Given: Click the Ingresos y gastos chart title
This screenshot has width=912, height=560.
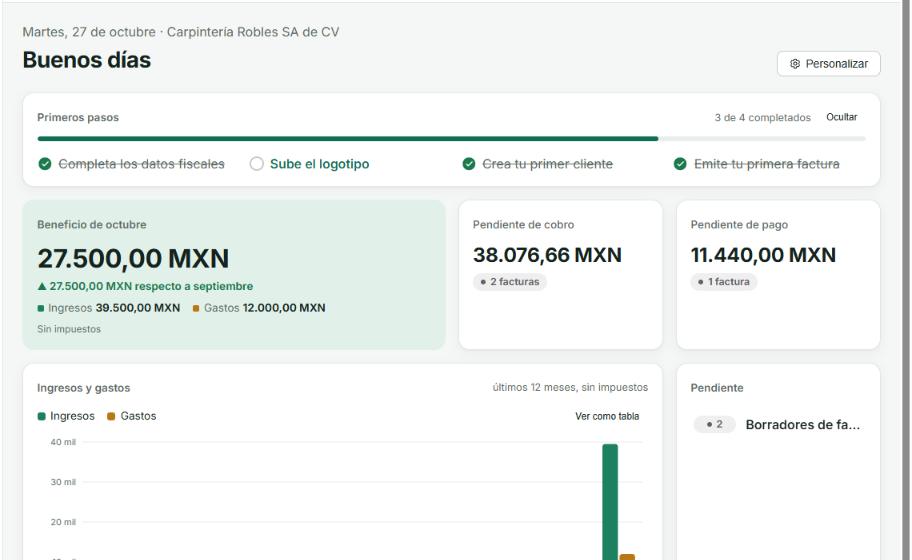Looking at the screenshot, I should pos(84,388).
